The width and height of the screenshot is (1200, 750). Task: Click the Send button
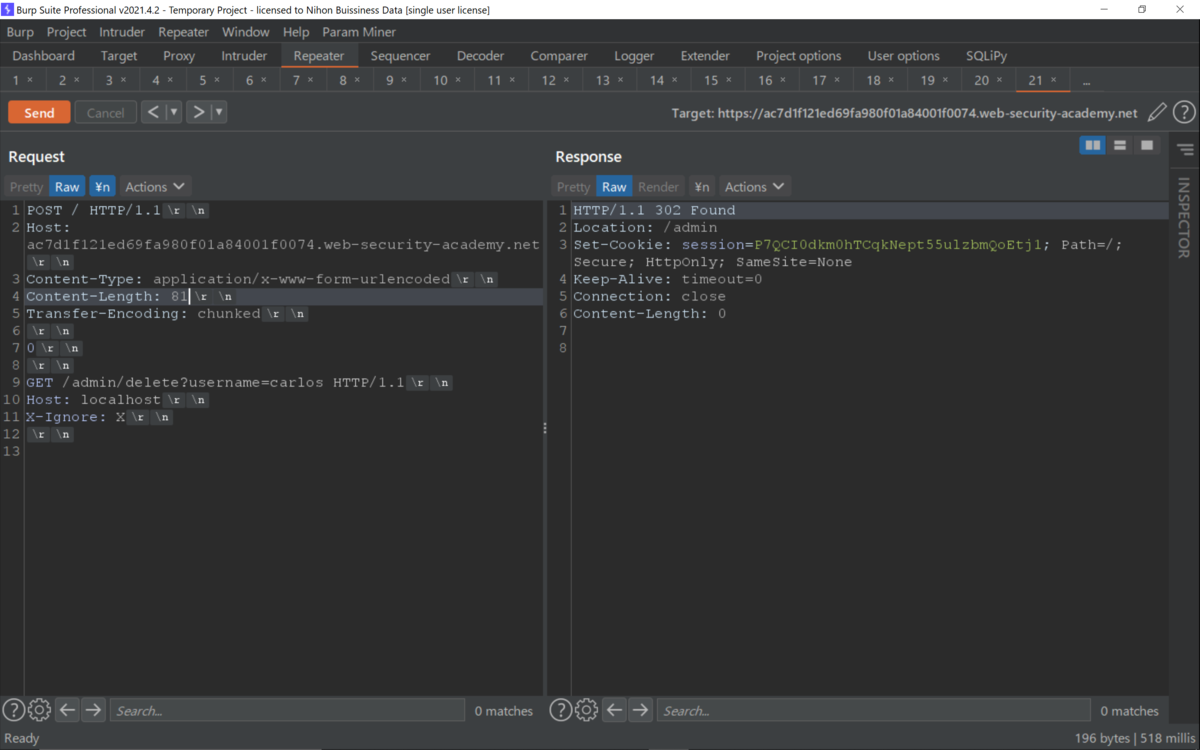pyautogui.click(x=39, y=113)
